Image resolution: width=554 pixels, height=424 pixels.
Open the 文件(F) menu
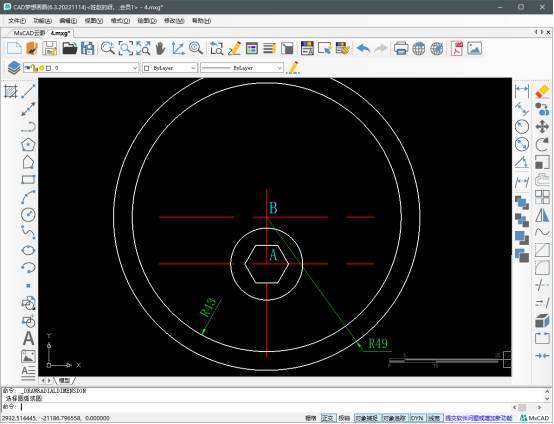(x=17, y=21)
